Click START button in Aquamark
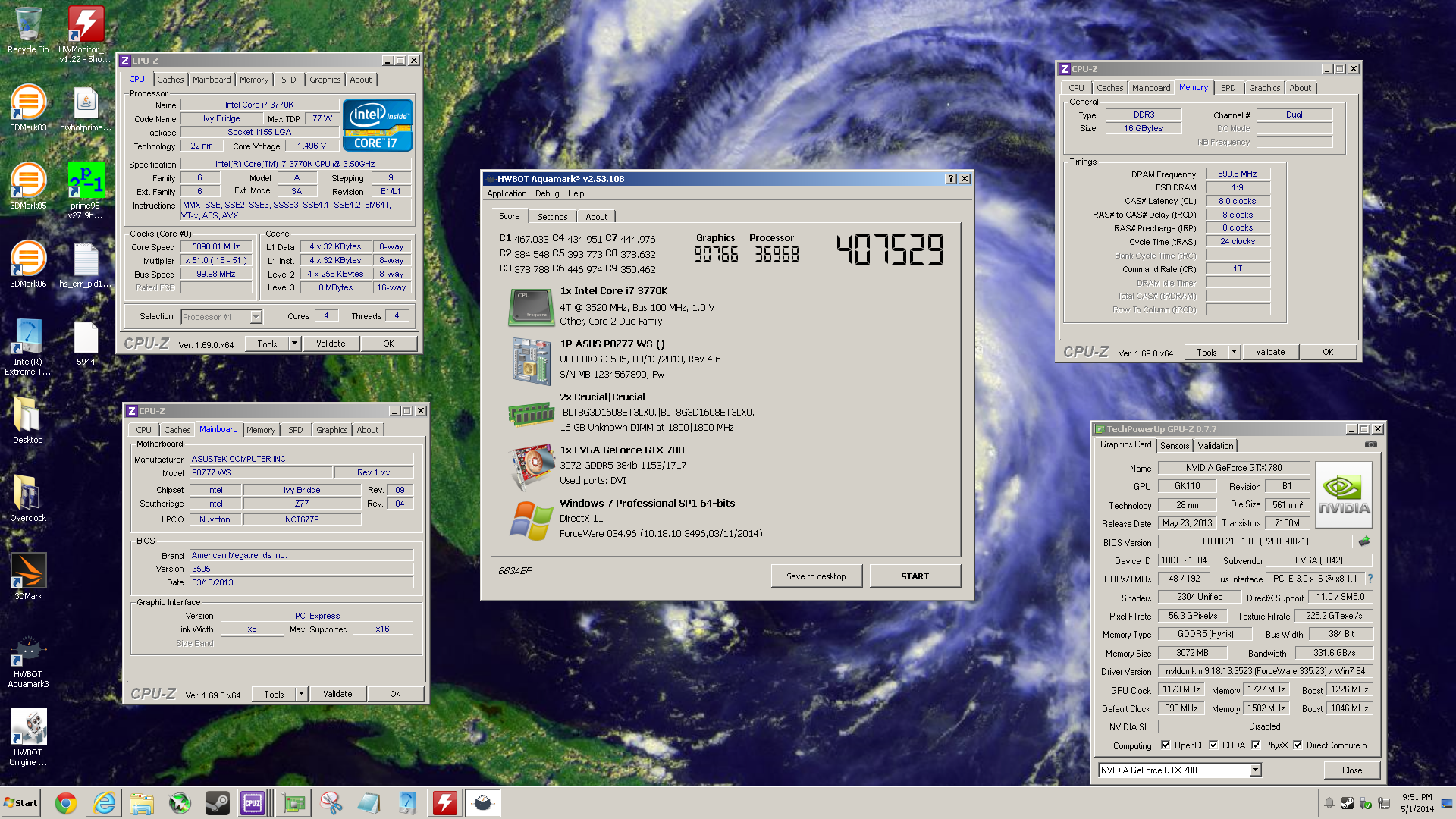 915,576
